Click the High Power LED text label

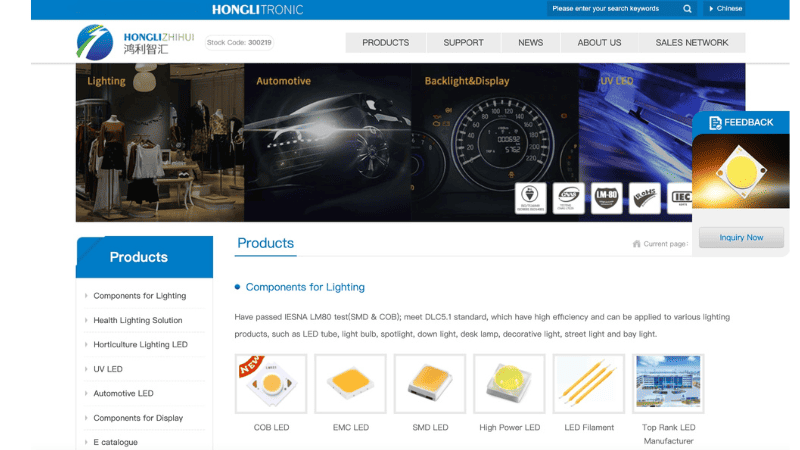pyautogui.click(x=510, y=428)
